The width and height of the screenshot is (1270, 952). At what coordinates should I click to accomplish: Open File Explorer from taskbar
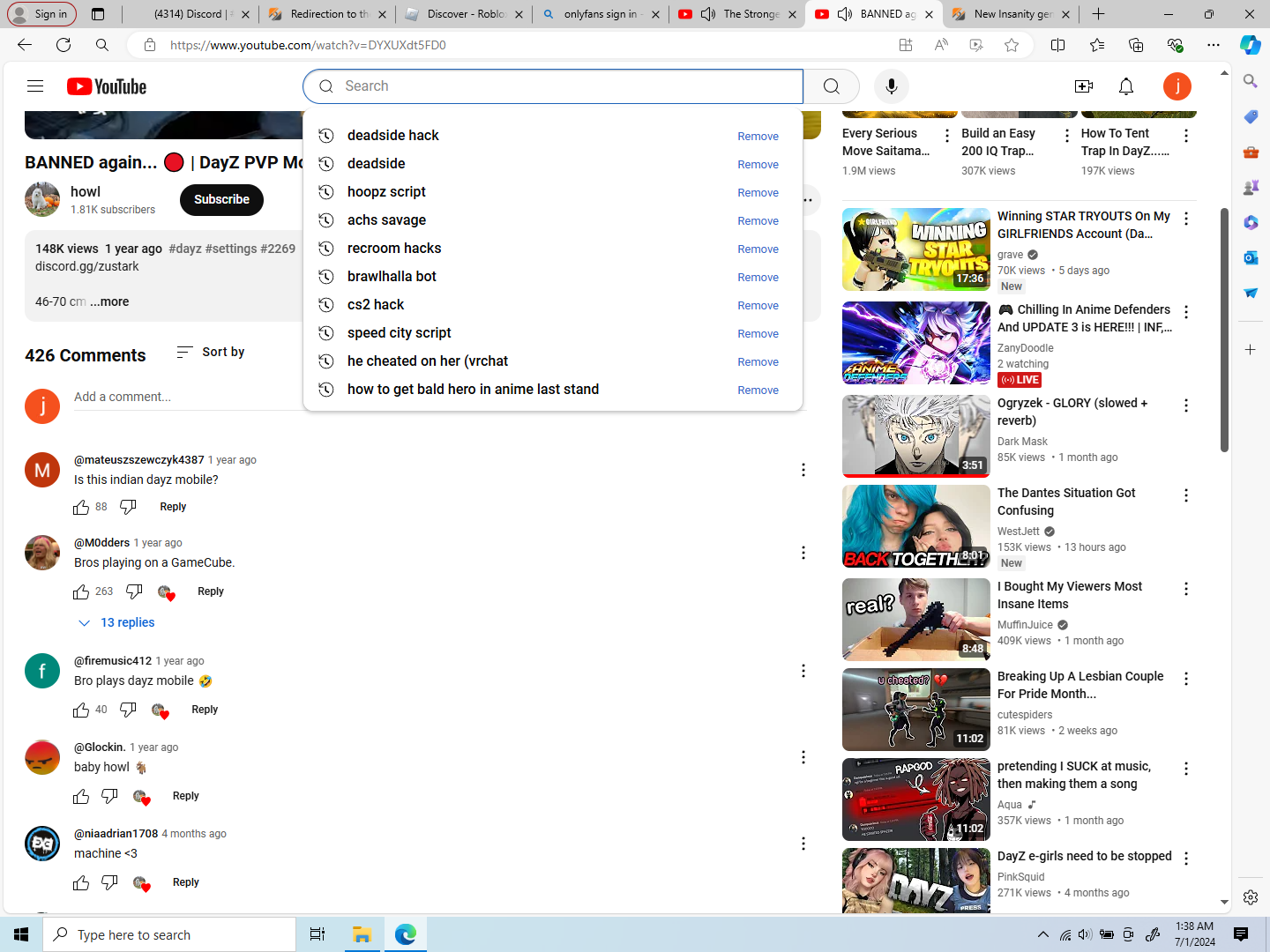pyautogui.click(x=362, y=934)
